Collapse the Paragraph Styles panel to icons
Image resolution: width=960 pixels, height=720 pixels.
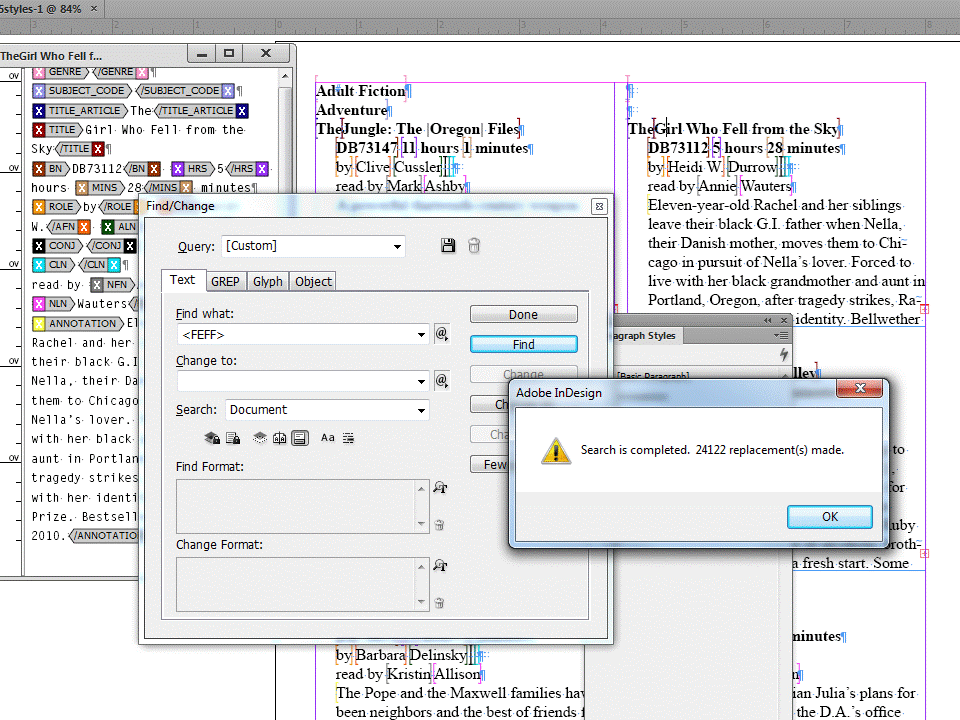coord(768,320)
